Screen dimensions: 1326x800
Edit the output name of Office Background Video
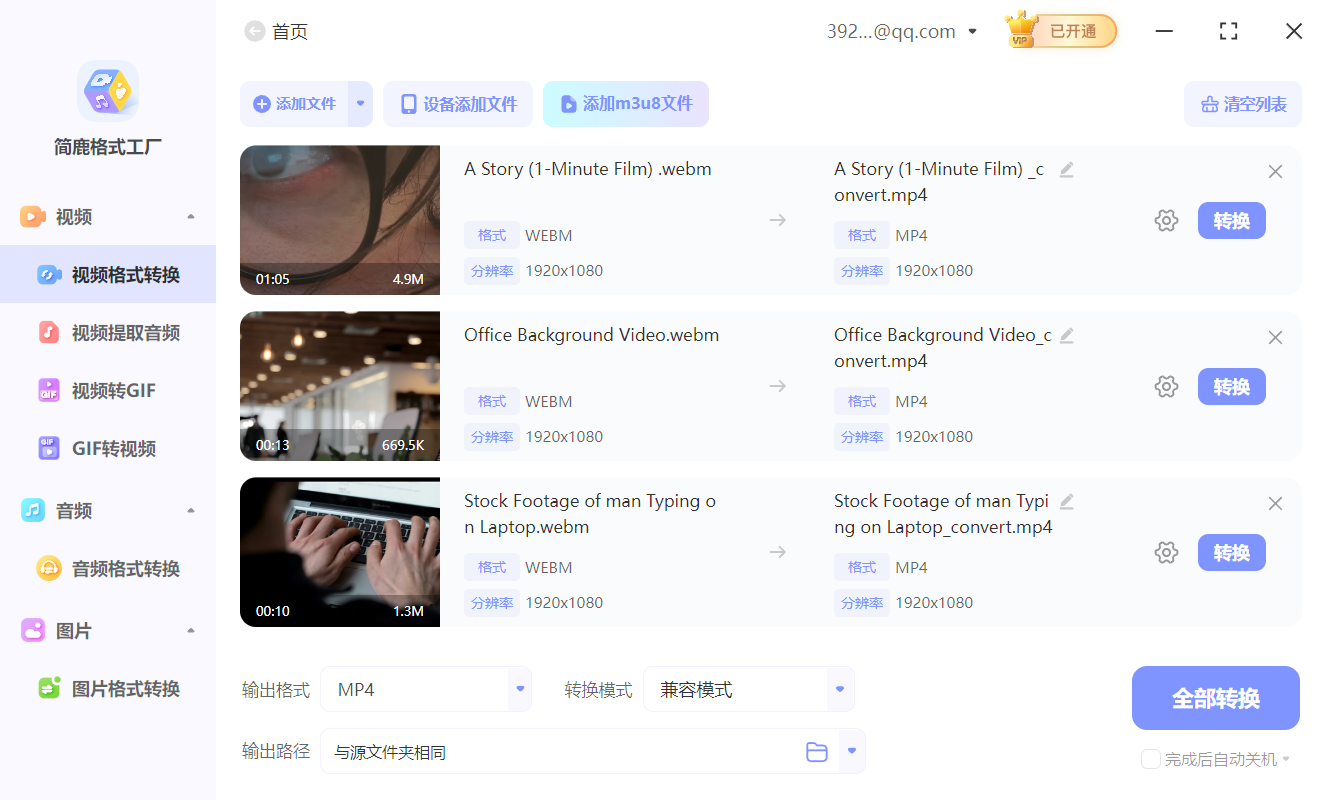(1066, 335)
